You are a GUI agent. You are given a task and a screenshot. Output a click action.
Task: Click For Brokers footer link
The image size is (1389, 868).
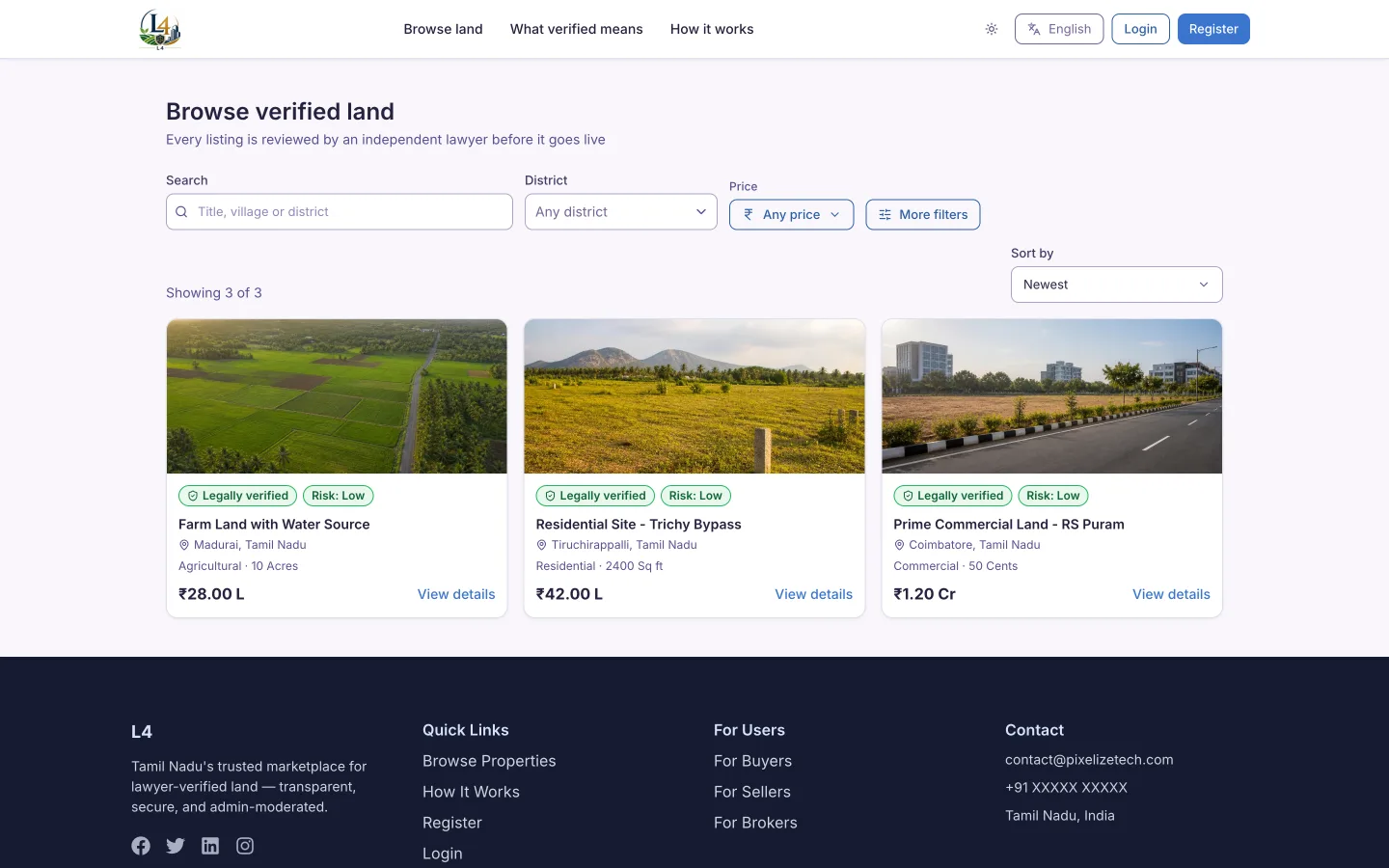(x=755, y=823)
